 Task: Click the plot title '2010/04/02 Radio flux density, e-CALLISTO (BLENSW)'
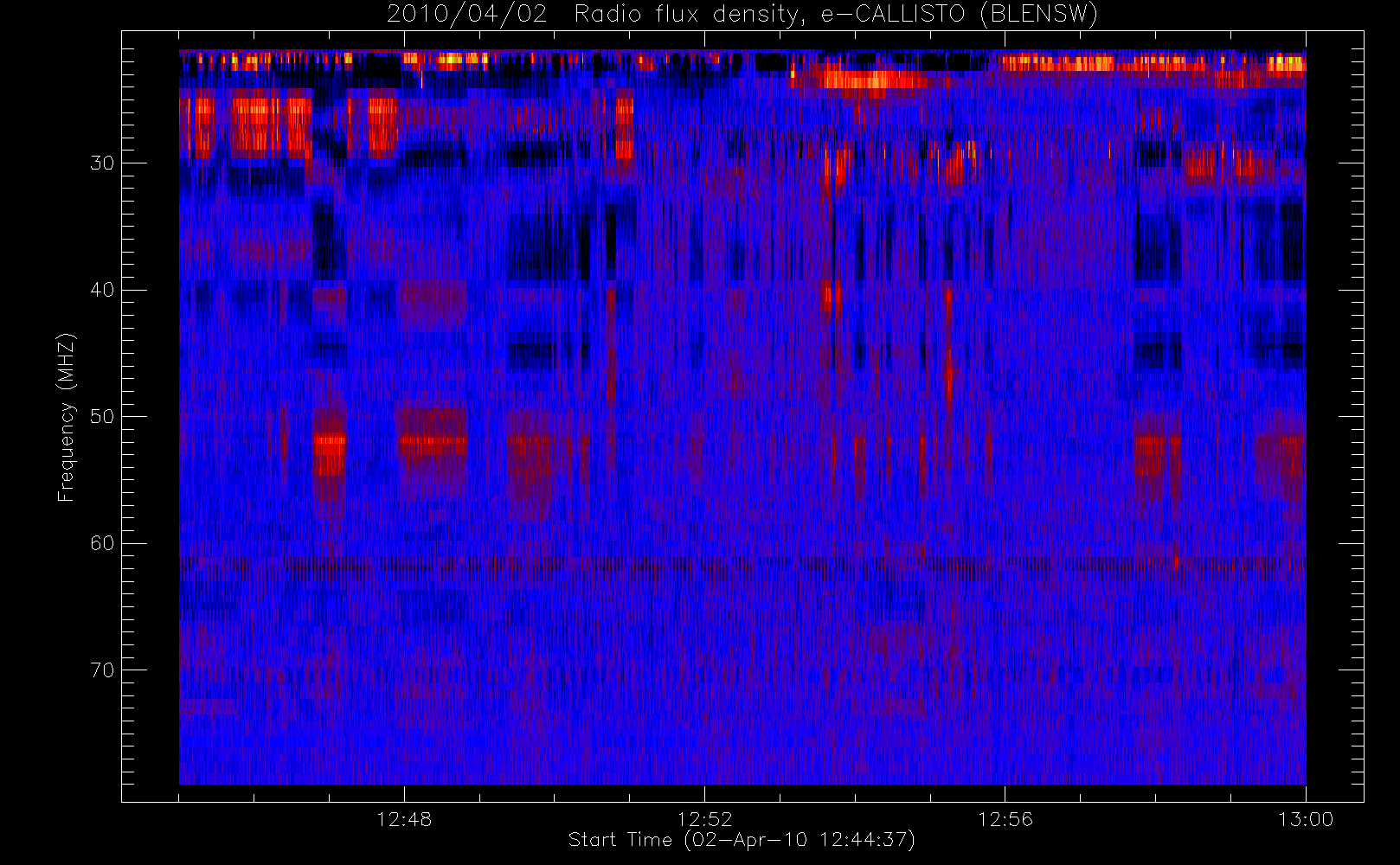coord(742,15)
